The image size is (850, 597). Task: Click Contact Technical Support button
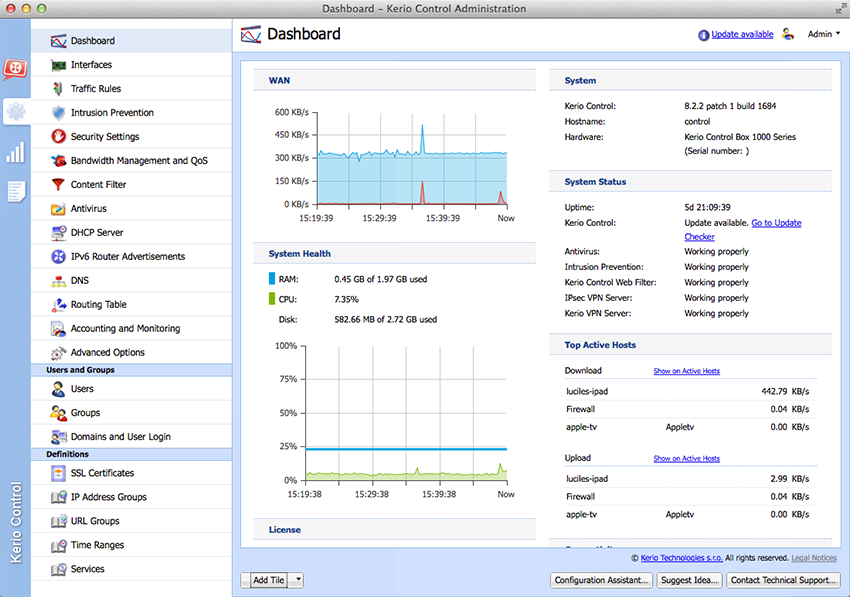point(783,580)
